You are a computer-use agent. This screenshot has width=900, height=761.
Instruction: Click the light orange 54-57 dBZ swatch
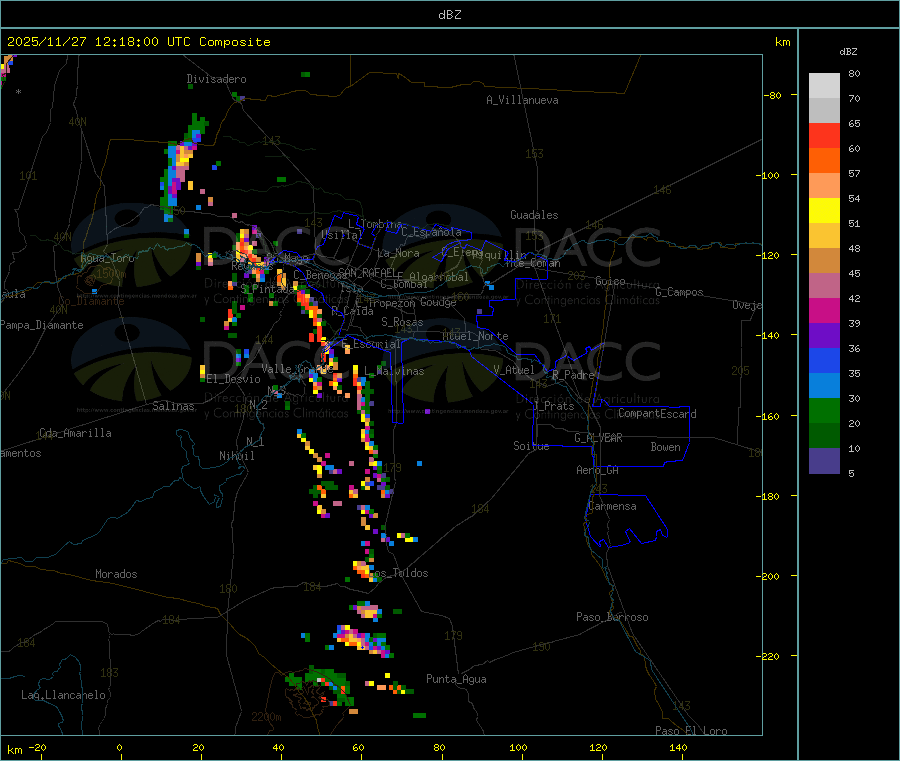tap(824, 185)
